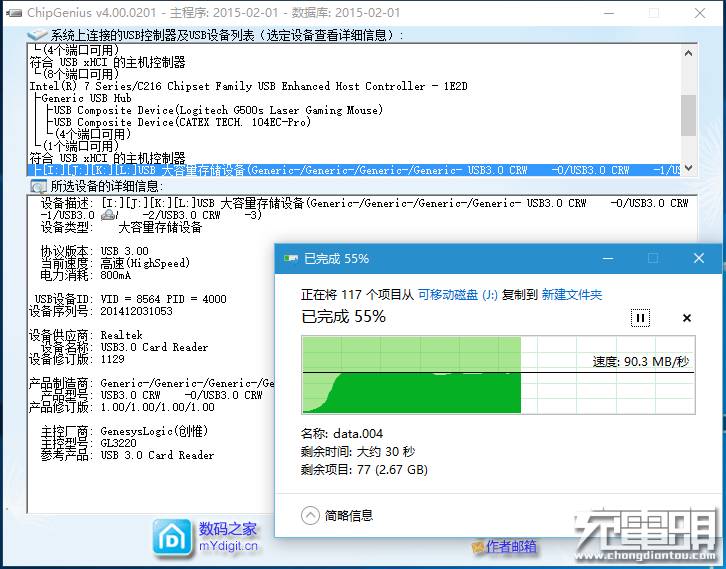Minimize the copy progress dialog
Screen dimensions: 726x569
[608, 258]
